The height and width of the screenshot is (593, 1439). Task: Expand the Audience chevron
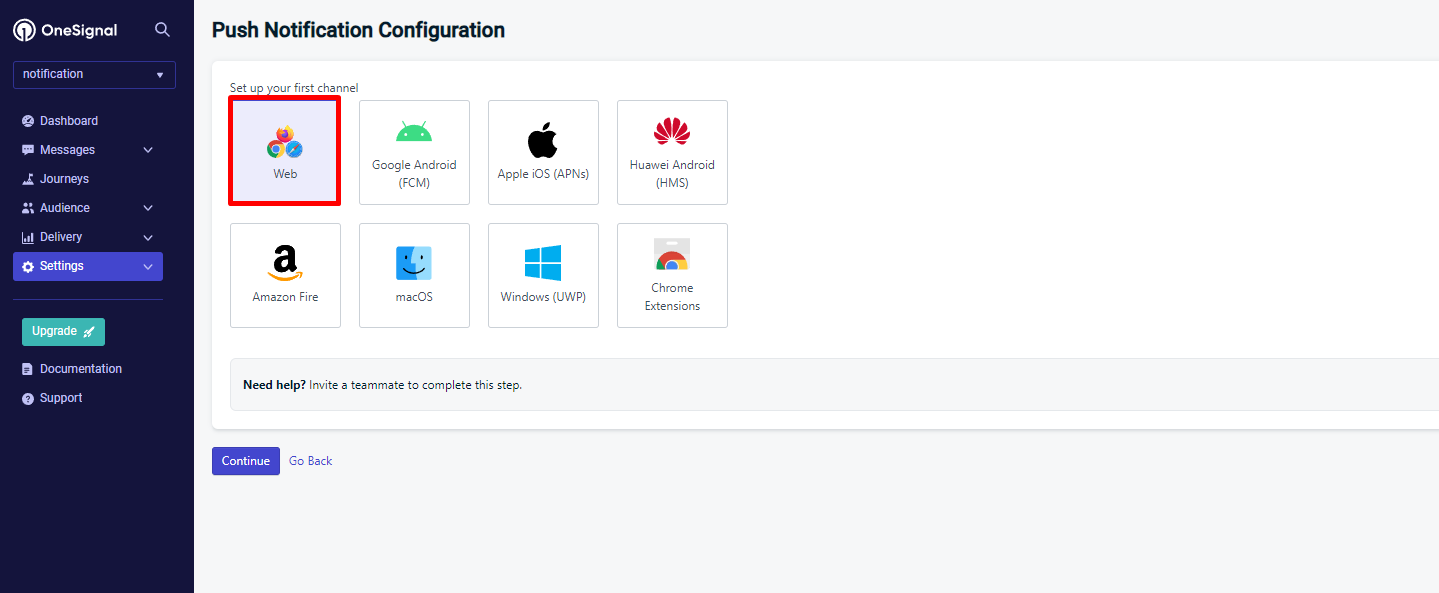(x=148, y=208)
